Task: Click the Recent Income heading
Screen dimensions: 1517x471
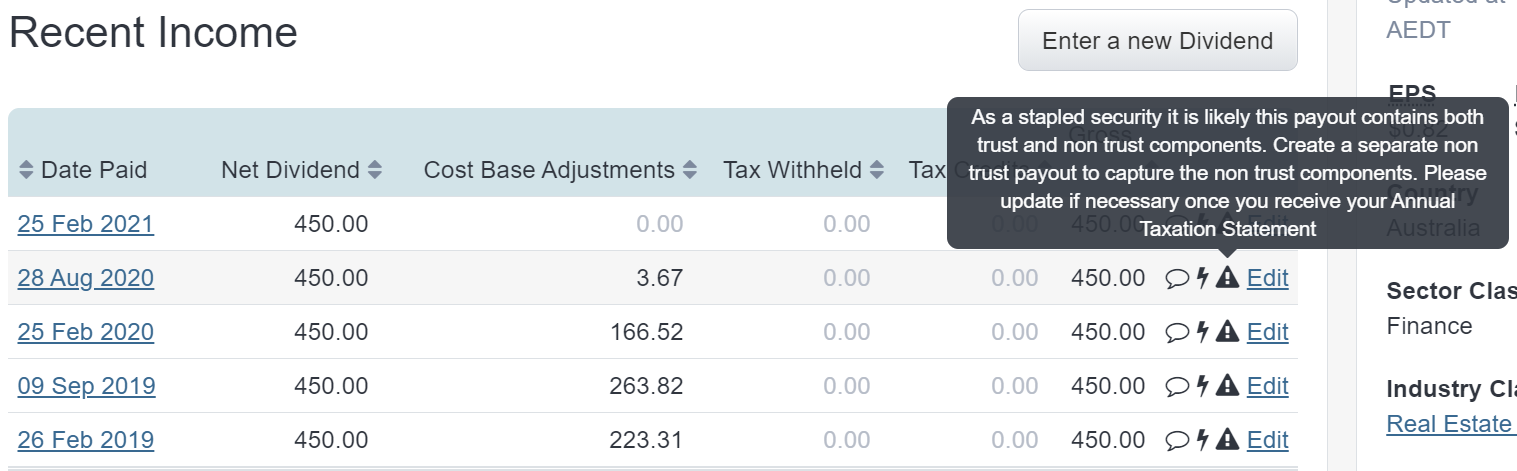Action: pos(153,33)
